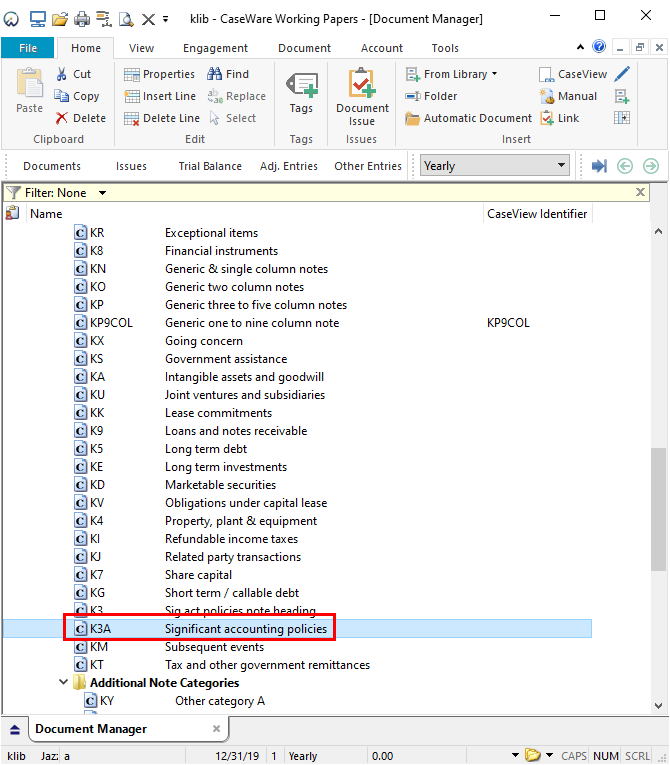670x765 pixels.
Task: Close the Document Manager tab
Action: (216, 728)
